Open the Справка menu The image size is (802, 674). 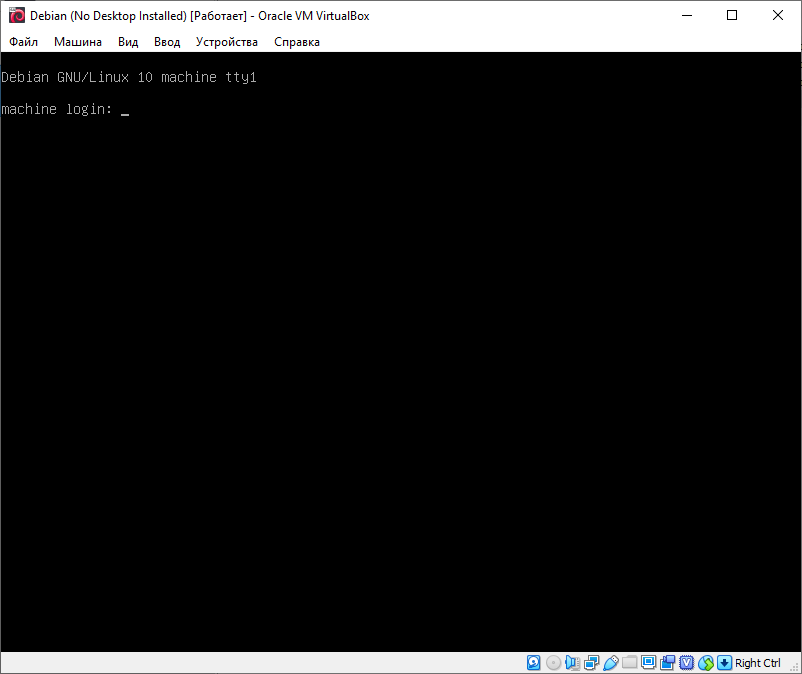tap(297, 42)
